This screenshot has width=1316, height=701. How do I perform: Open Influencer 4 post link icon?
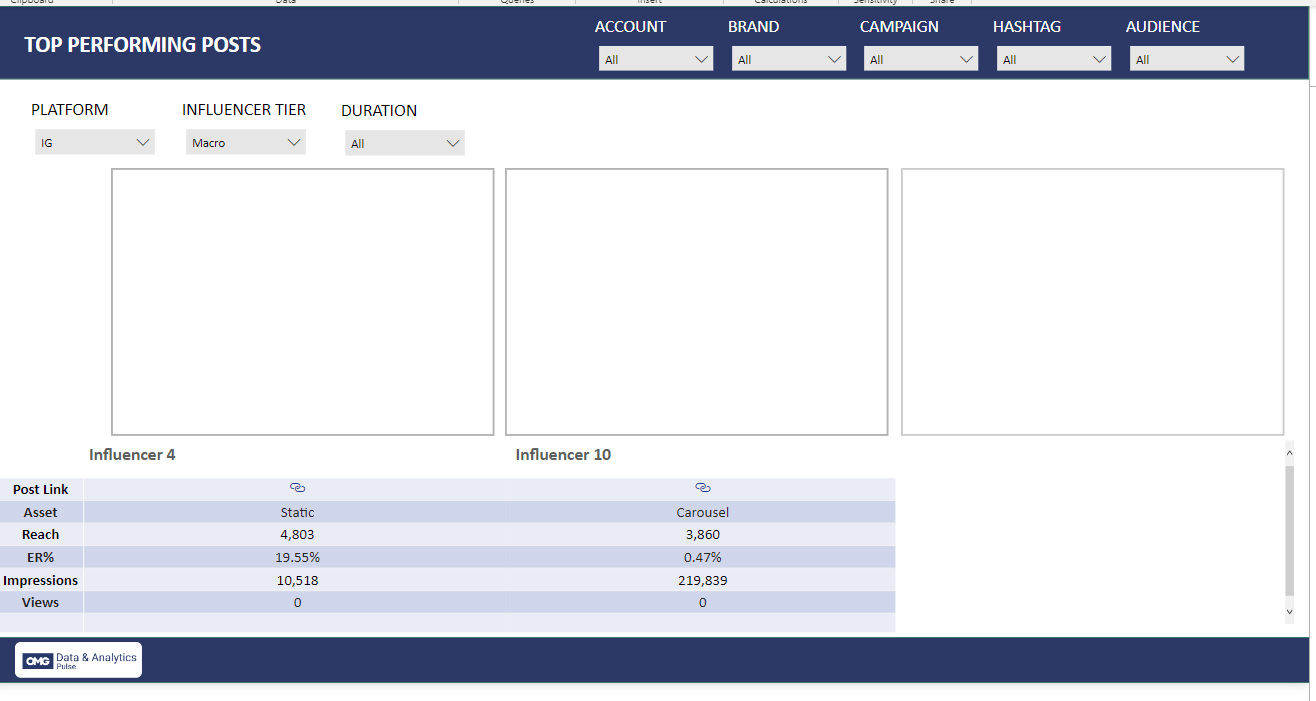tap(297, 488)
